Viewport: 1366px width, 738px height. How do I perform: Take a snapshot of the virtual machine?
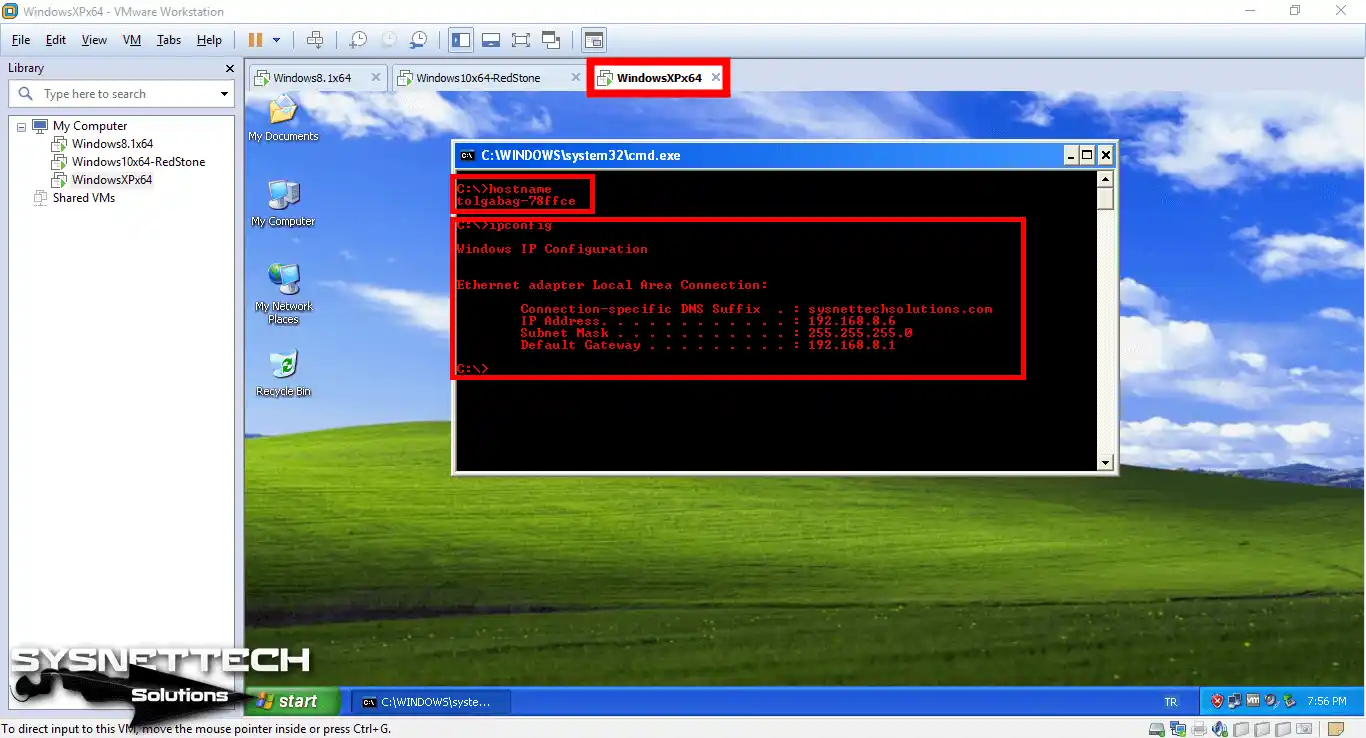[359, 39]
